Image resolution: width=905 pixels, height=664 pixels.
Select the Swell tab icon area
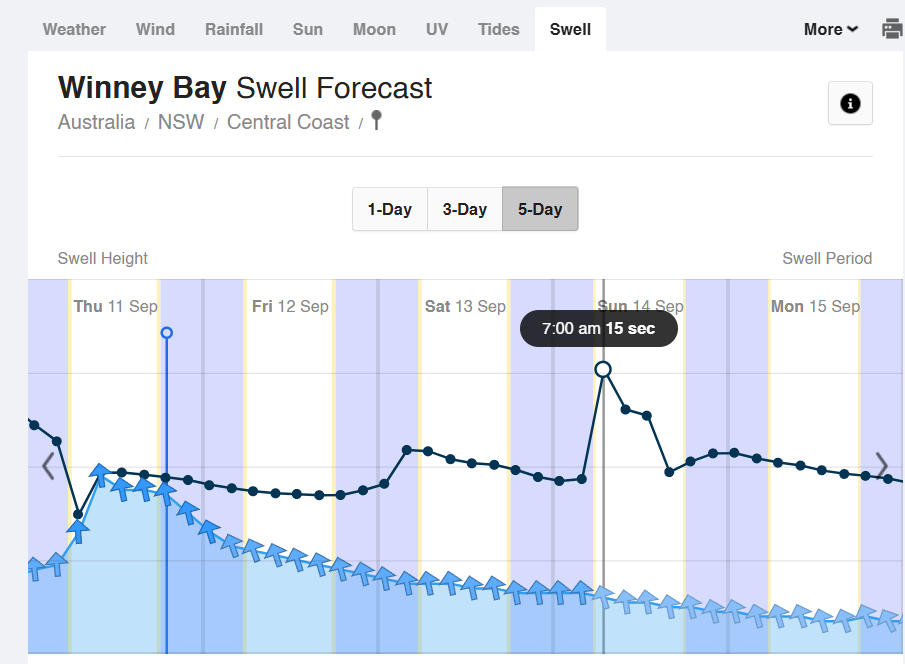pos(570,29)
